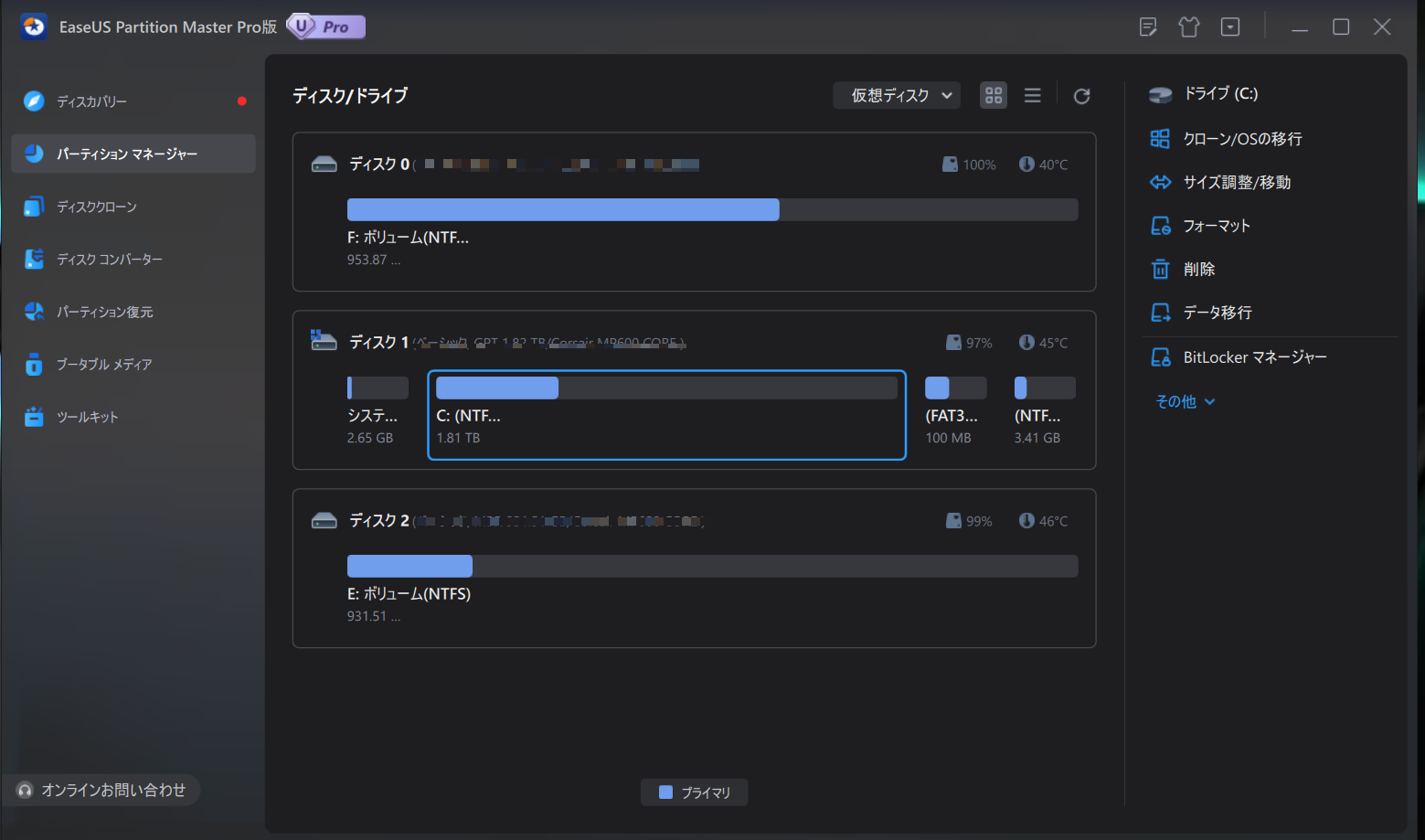This screenshot has width=1425, height=840.
Task: Switch to list view layout
Action: (x=1032, y=96)
